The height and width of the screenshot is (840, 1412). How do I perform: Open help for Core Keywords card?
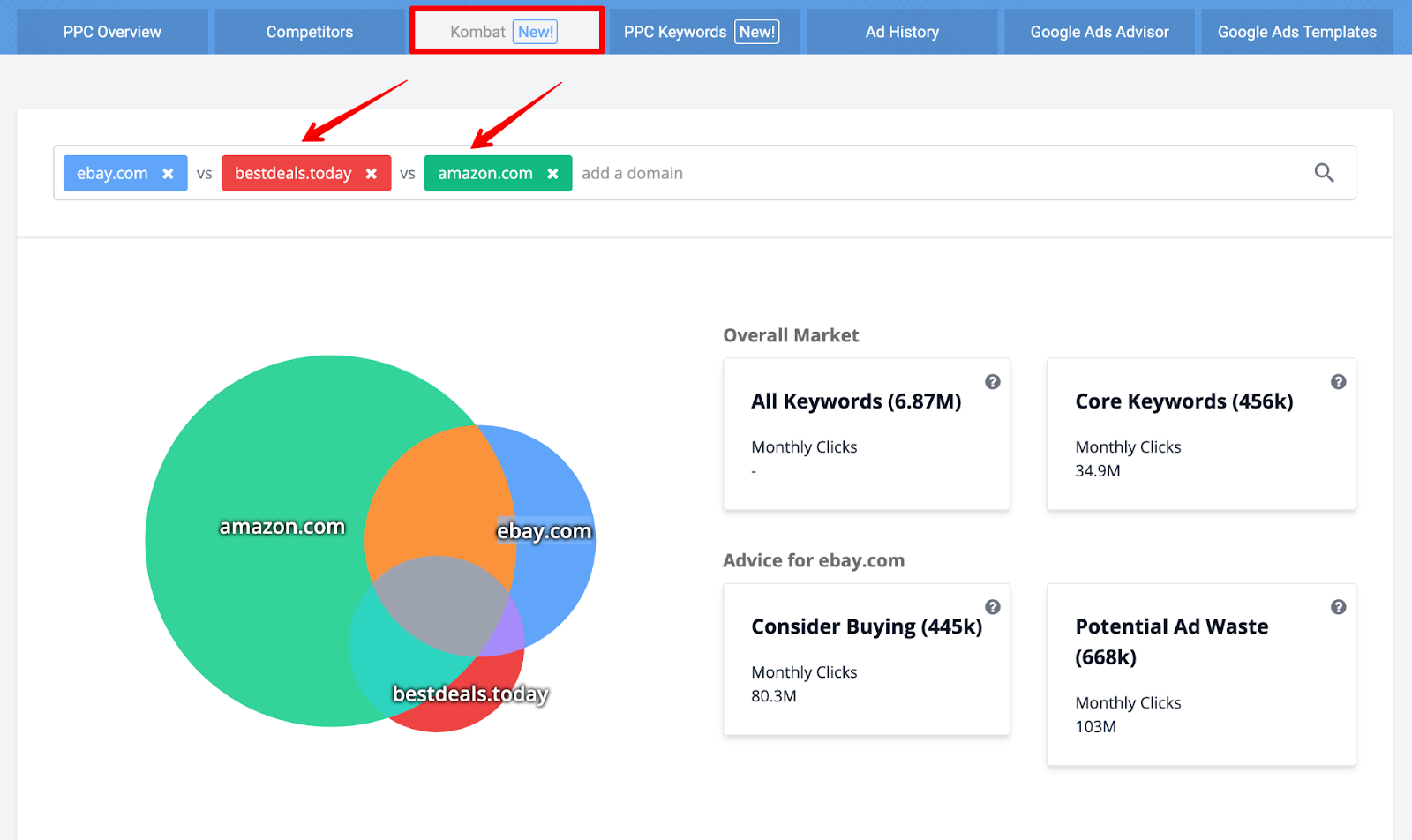click(1339, 382)
